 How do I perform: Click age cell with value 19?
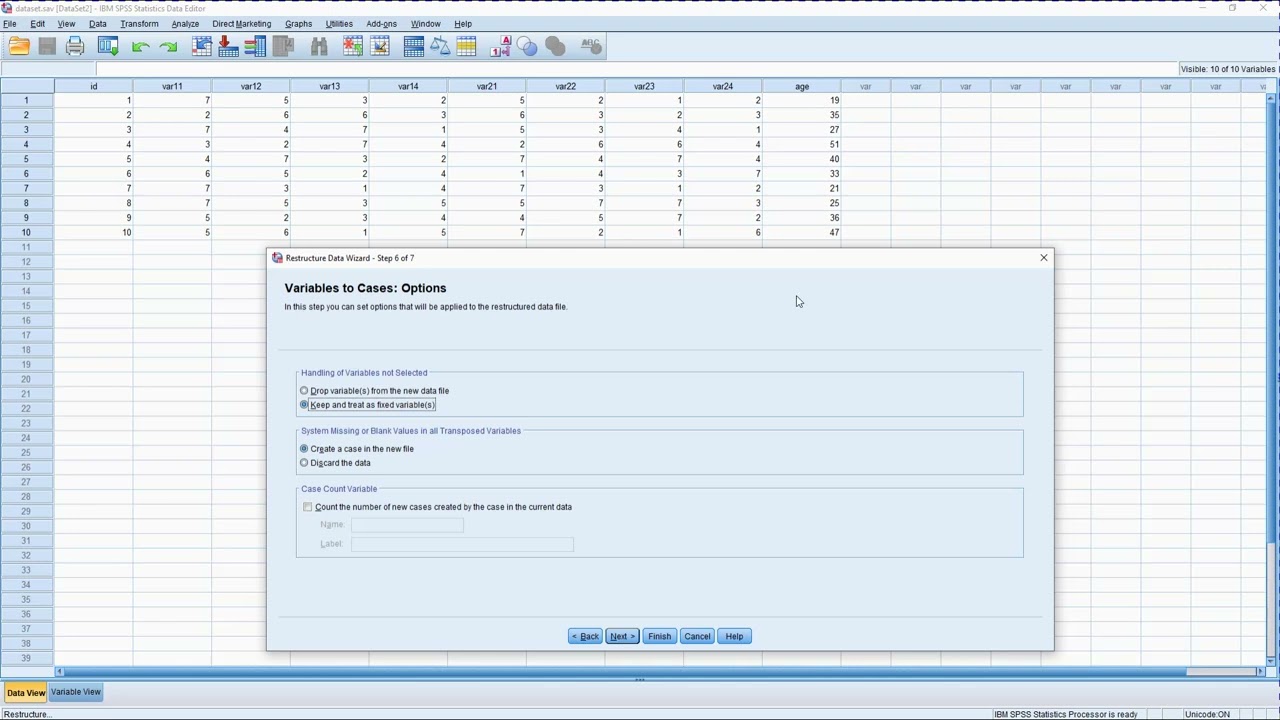(802, 100)
